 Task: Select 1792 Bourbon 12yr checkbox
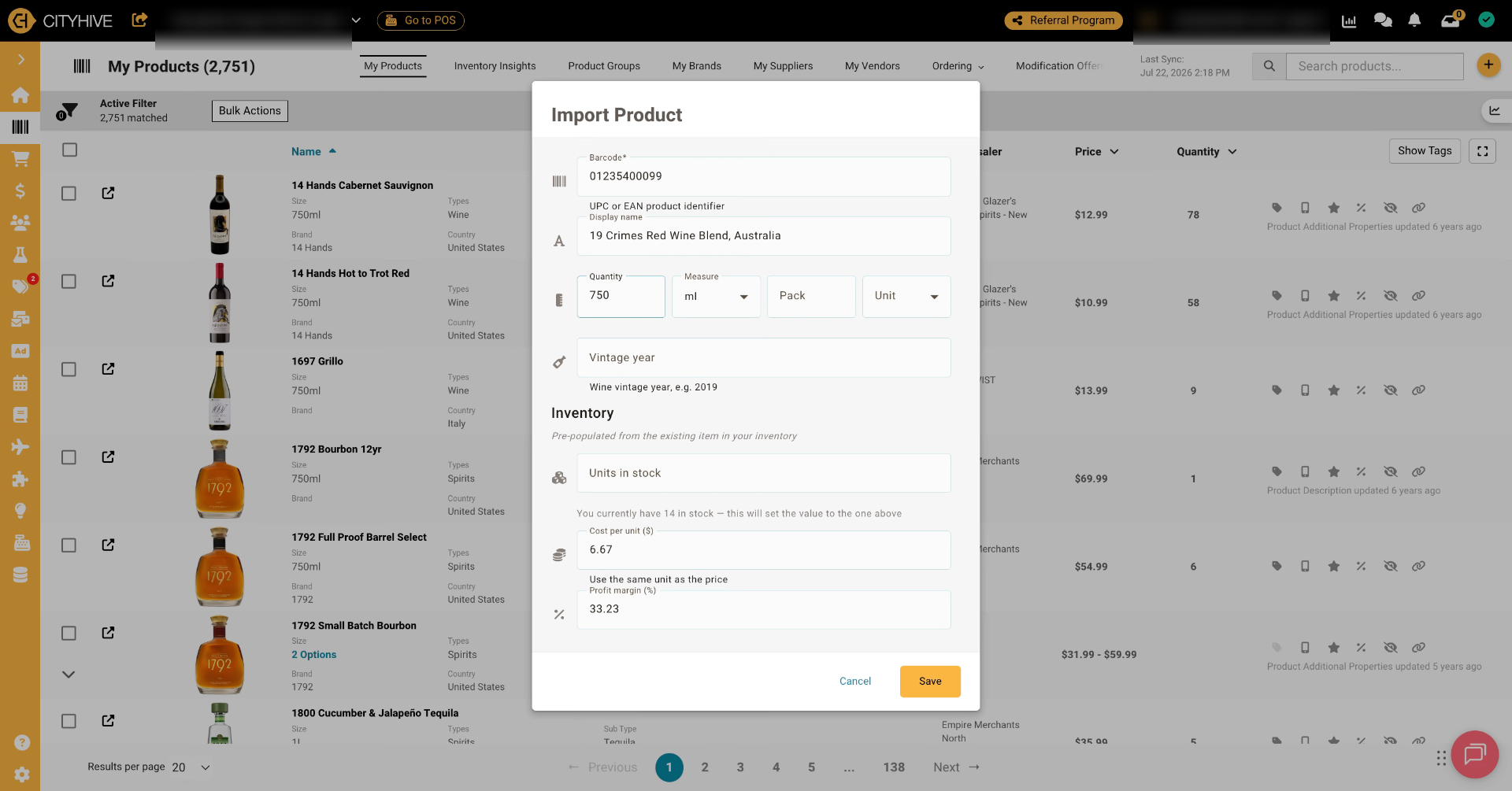pyautogui.click(x=69, y=457)
